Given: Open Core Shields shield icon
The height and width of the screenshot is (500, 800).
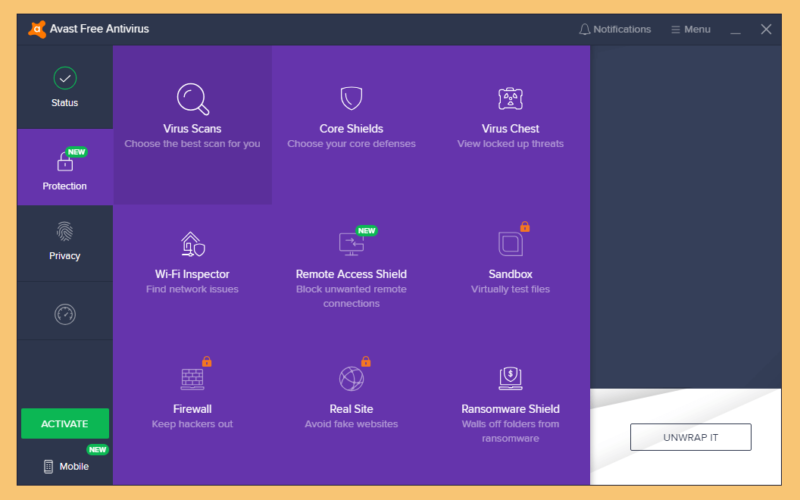Looking at the screenshot, I should [x=352, y=98].
